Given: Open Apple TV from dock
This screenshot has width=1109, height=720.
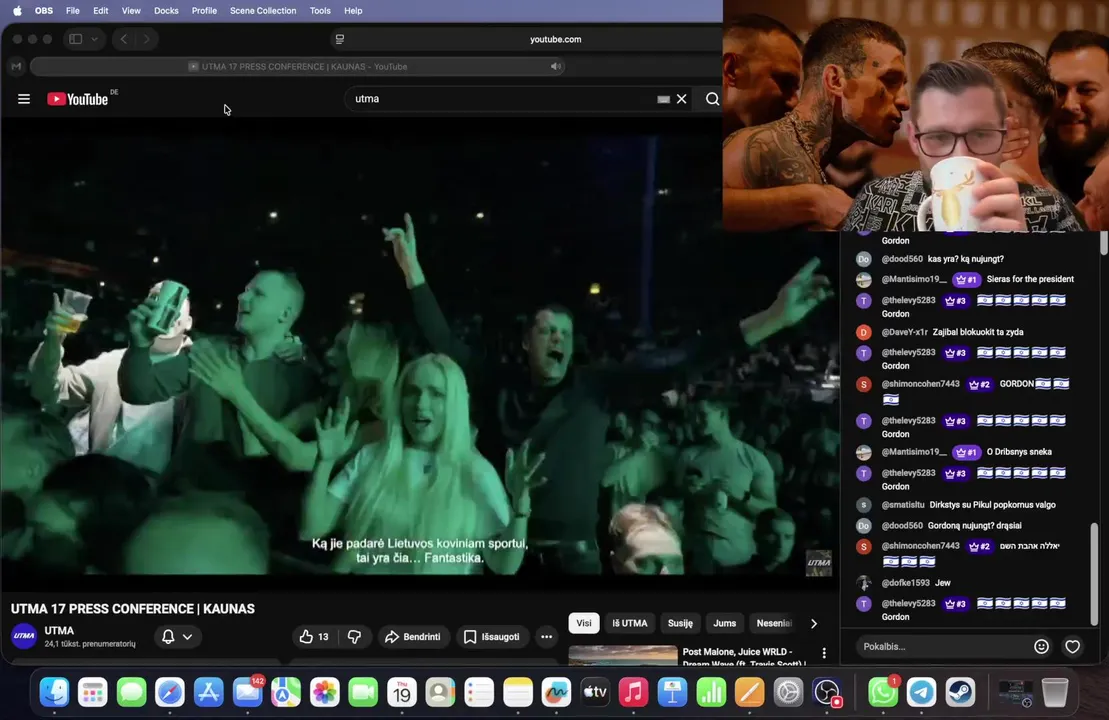Looking at the screenshot, I should pyautogui.click(x=595, y=692).
